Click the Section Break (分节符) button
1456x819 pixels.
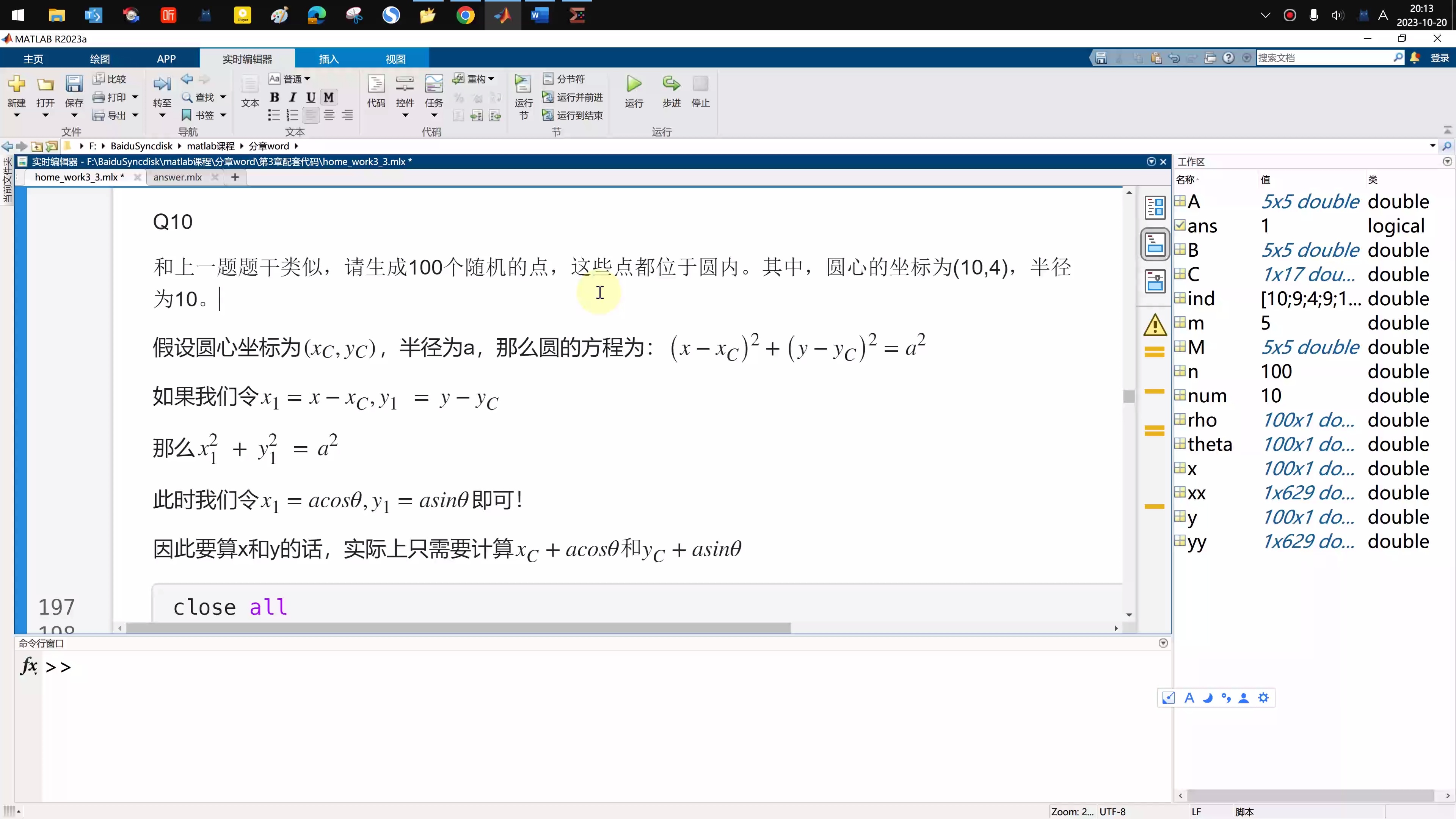point(564,78)
